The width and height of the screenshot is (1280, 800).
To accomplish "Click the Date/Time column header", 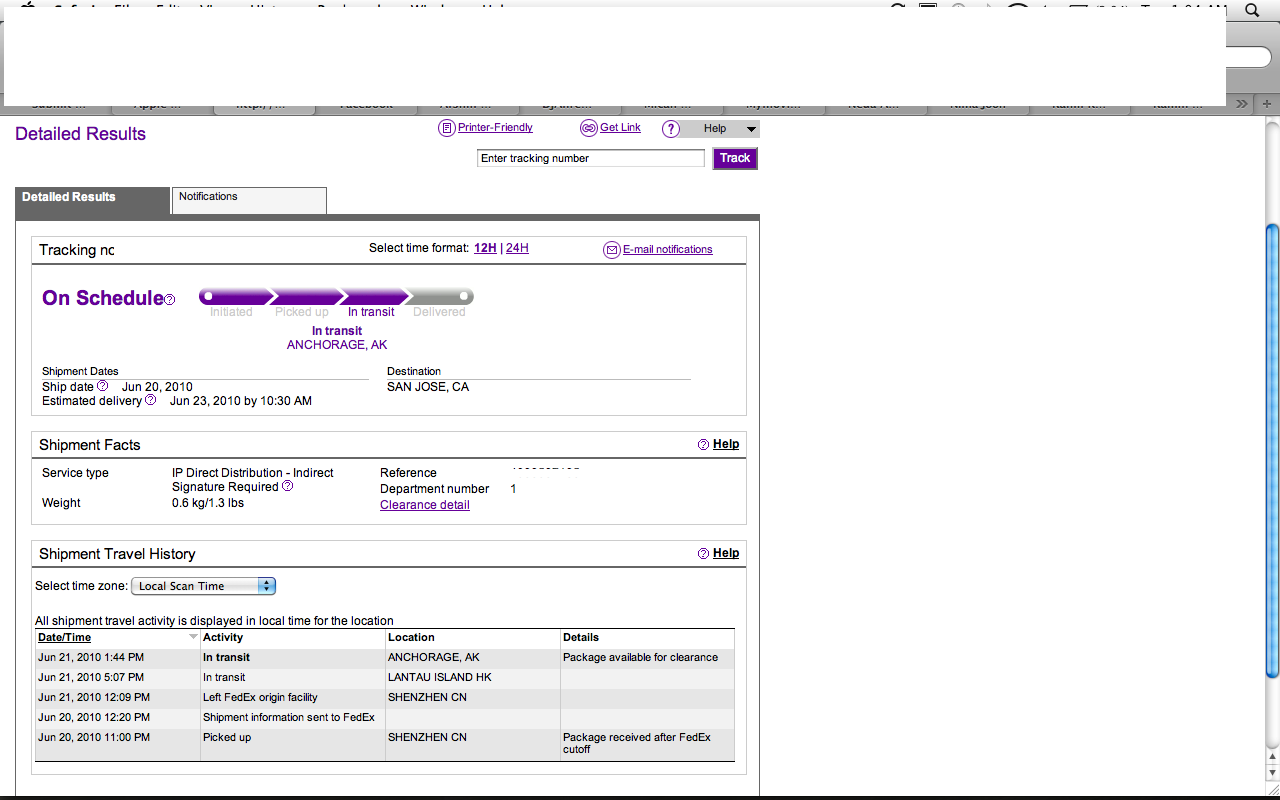I will (64, 637).
